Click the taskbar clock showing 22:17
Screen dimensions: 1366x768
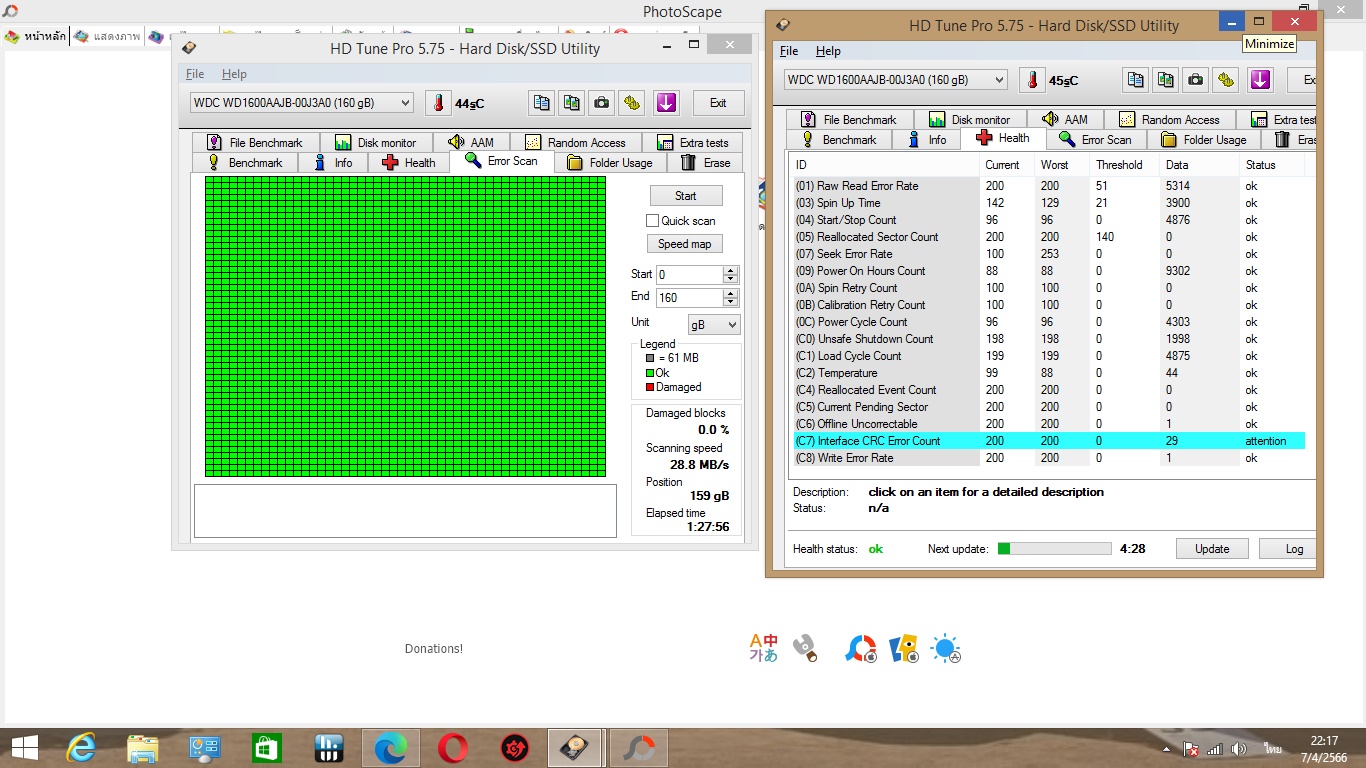click(x=1323, y=741)
